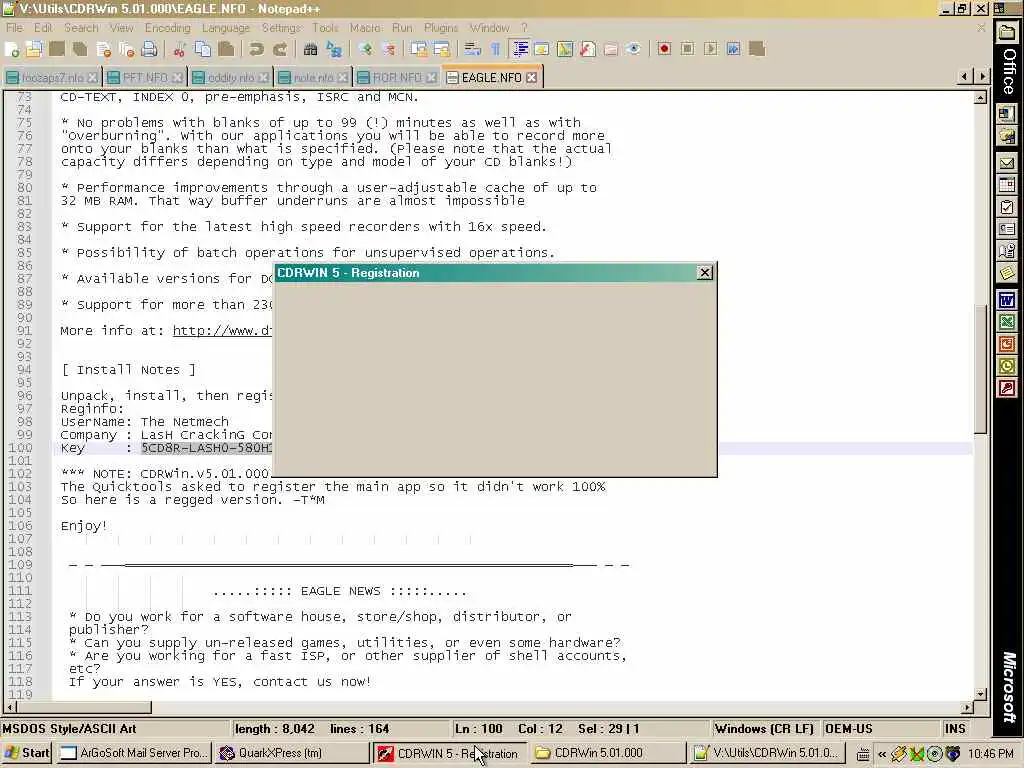Open the Windows Start menu

click(26, 753)
